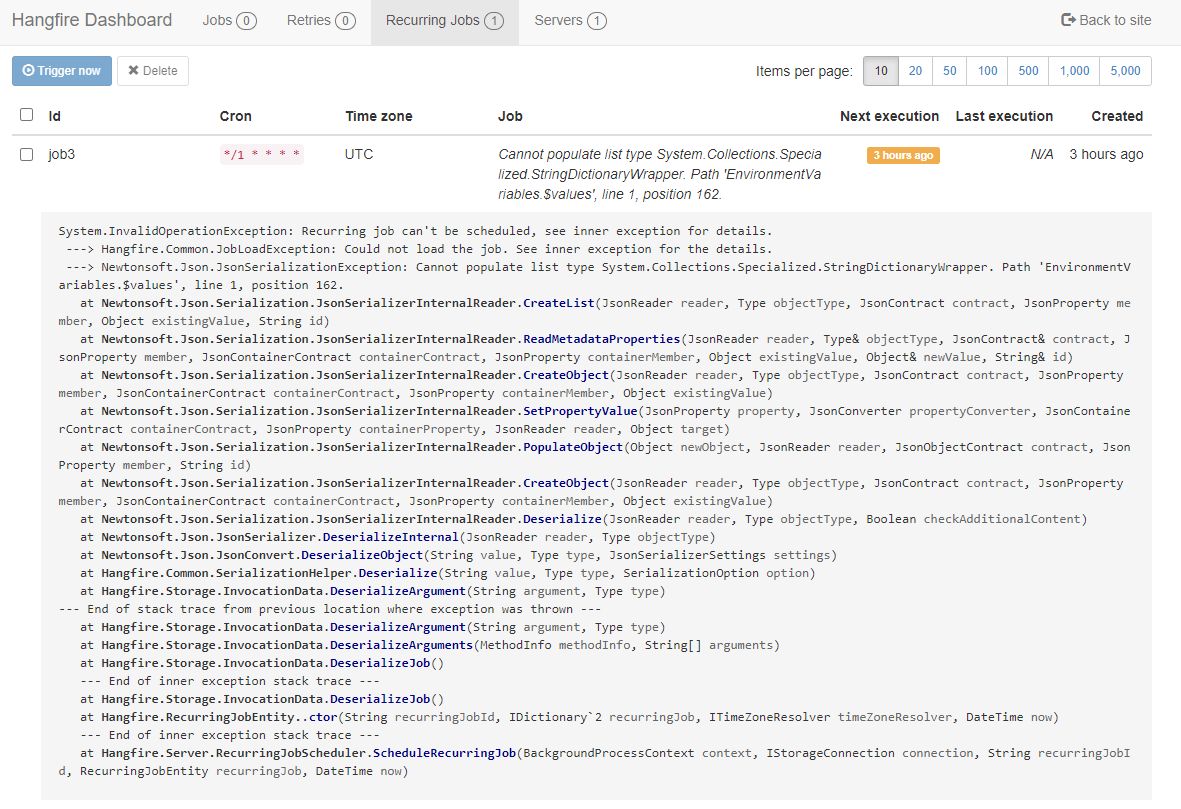
Task: Click the Last execution column header
Action: click(1004, 116)
